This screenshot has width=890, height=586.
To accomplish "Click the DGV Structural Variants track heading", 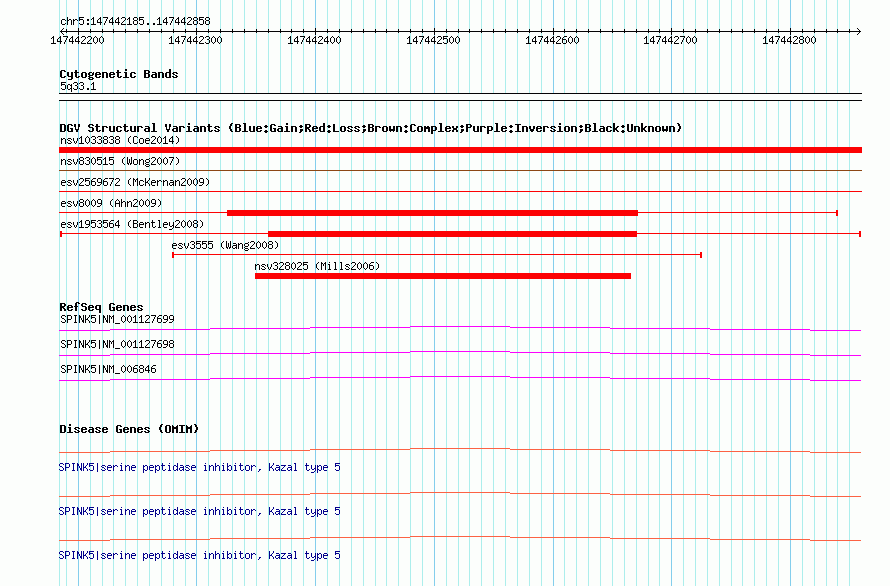I will coord(371,128).
